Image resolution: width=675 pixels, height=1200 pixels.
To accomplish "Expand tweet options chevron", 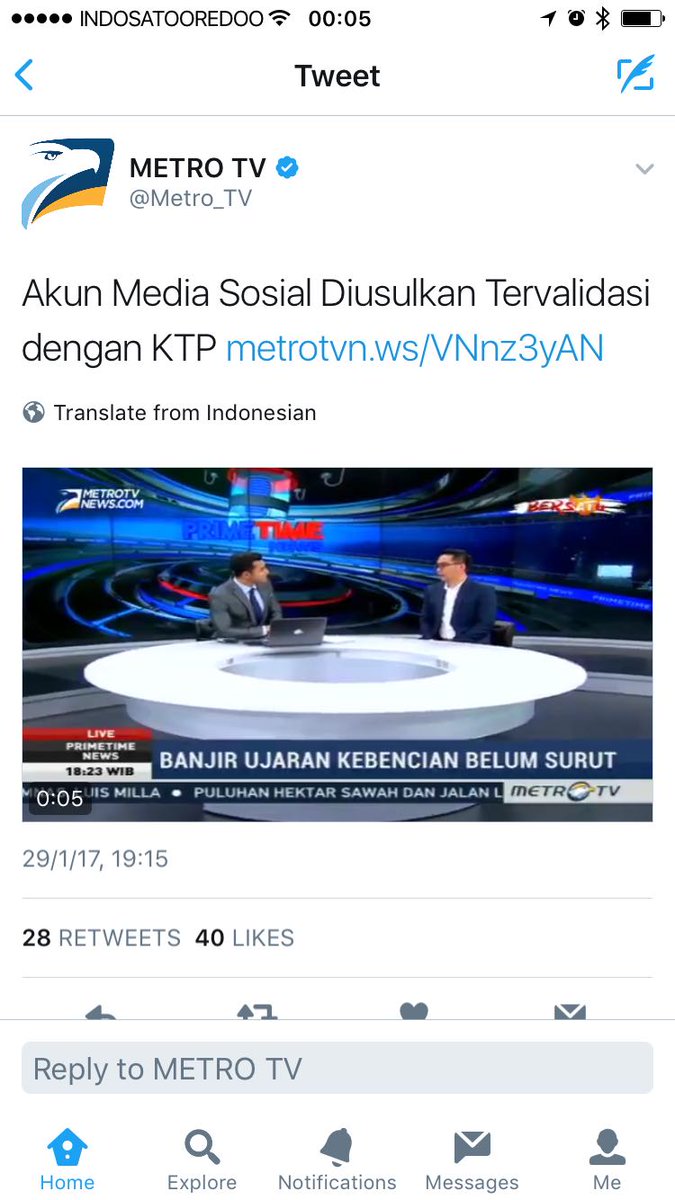I will [x=645, y=169].
